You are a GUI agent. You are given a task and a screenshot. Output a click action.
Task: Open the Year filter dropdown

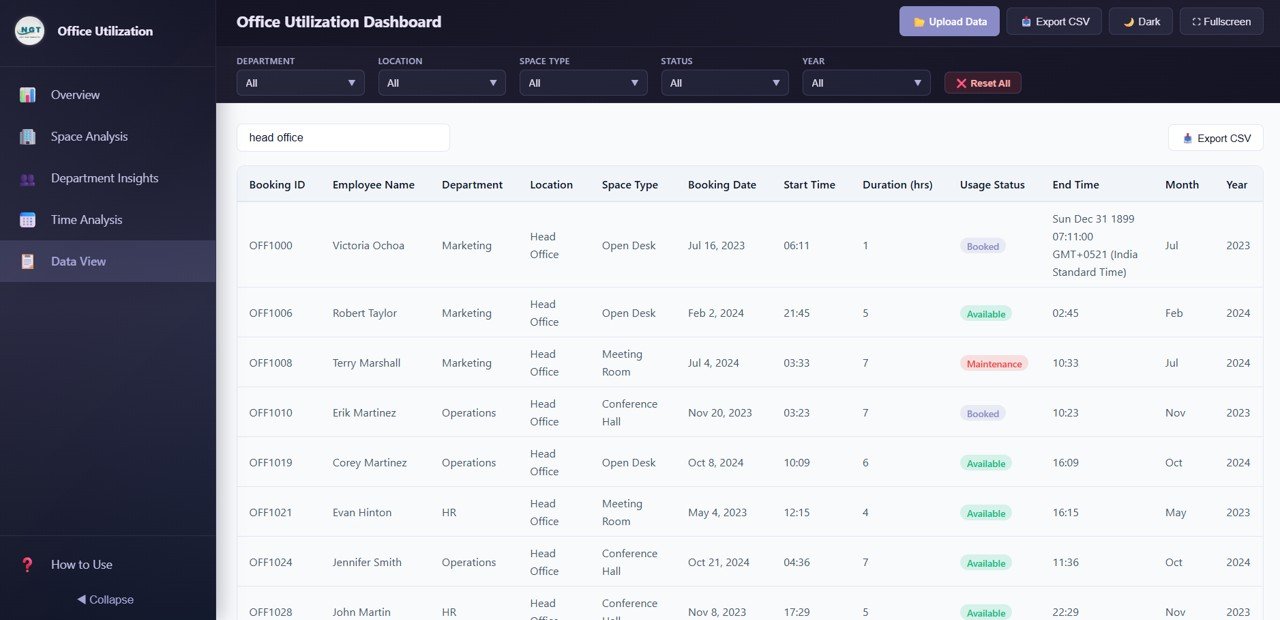(866, 82)
